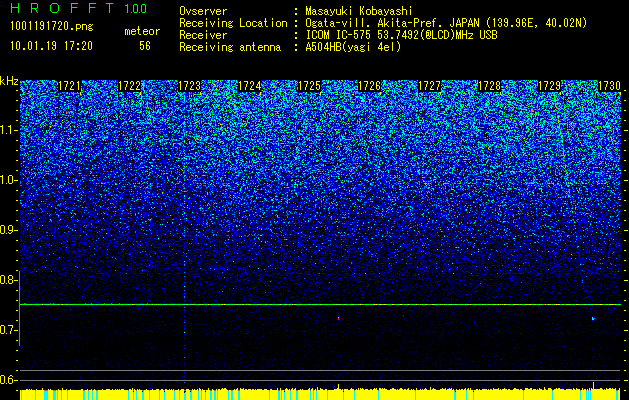
Task: Click the 0.6 frequency axis label
Action: click(8, 380)
